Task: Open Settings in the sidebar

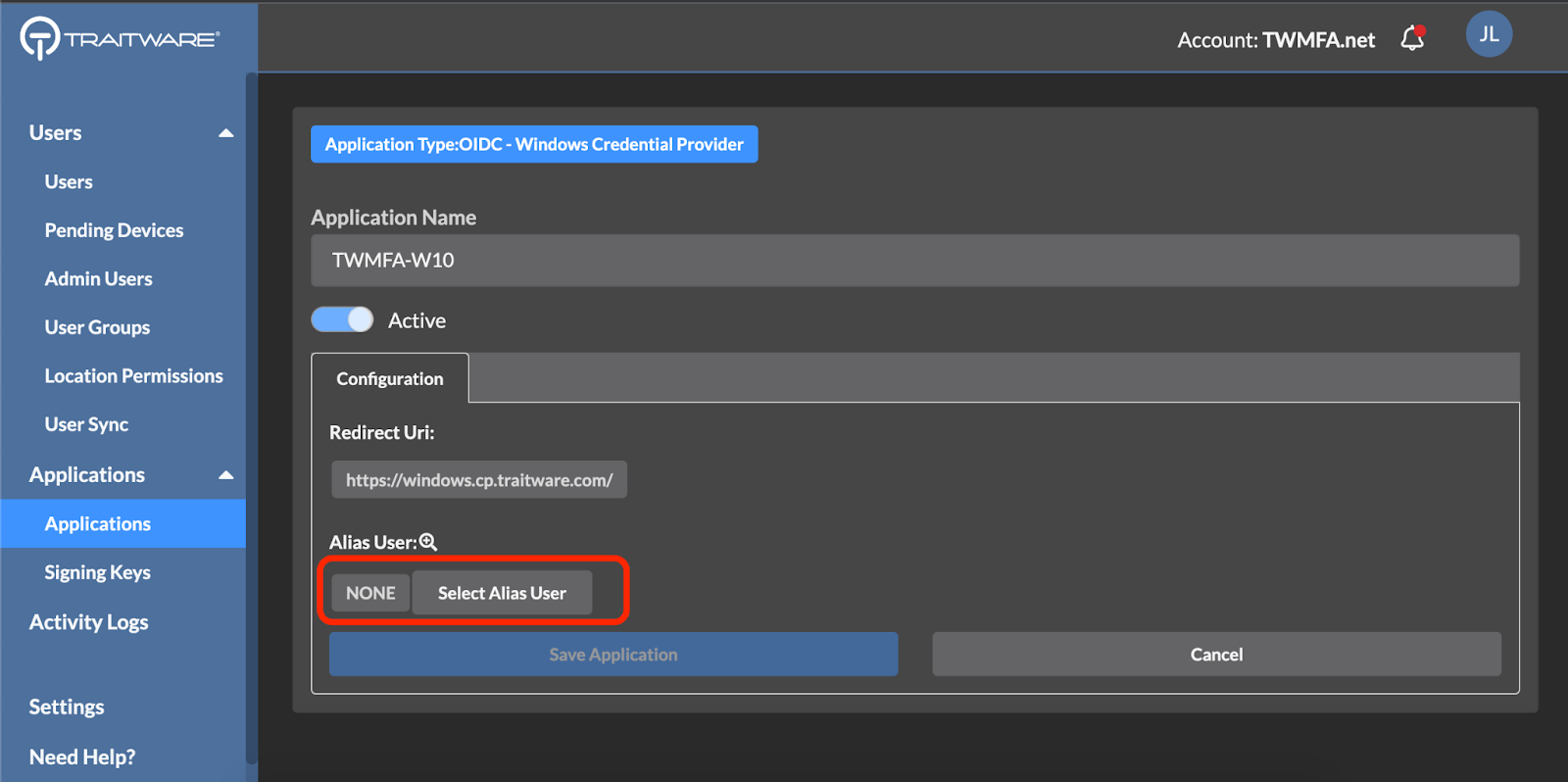Action: click(x=67, y=707)
